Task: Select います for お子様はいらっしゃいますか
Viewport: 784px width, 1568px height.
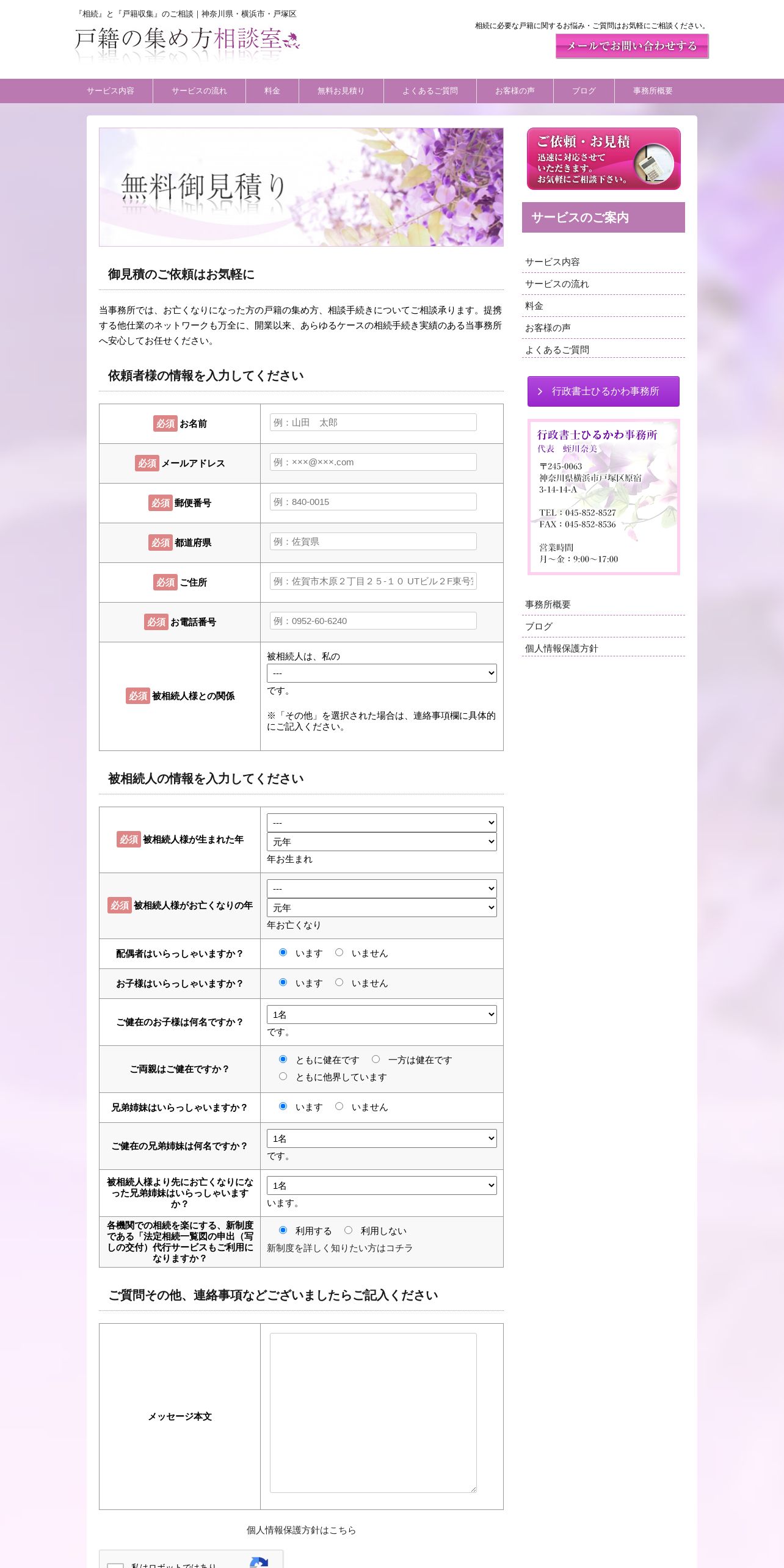Action: [283, 982]
